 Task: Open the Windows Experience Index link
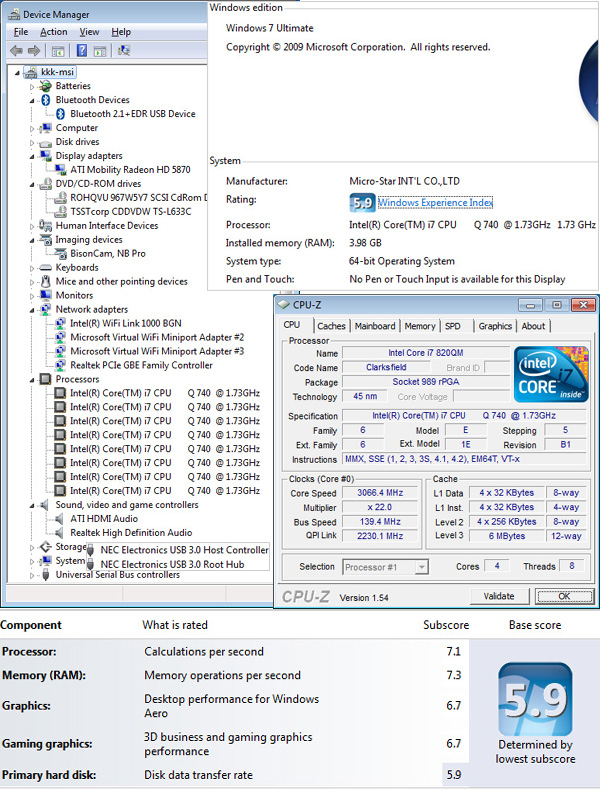click(x=435, y=203)
